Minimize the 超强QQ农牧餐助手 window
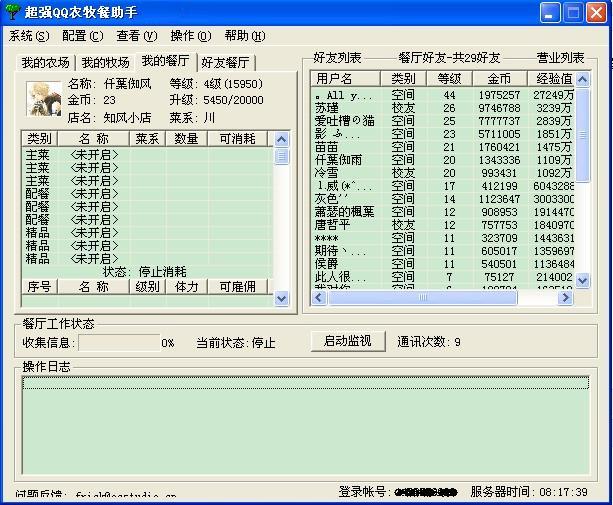This screenshot has width=613, height=505. click(550, 13)
